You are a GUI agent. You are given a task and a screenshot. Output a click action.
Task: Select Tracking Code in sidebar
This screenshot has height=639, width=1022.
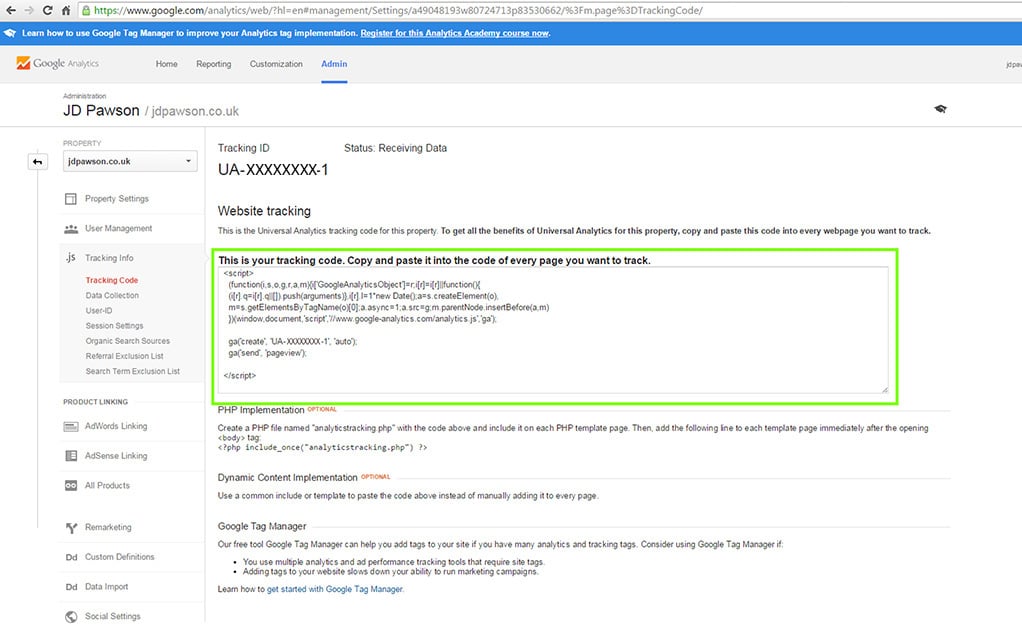[111, 280]
